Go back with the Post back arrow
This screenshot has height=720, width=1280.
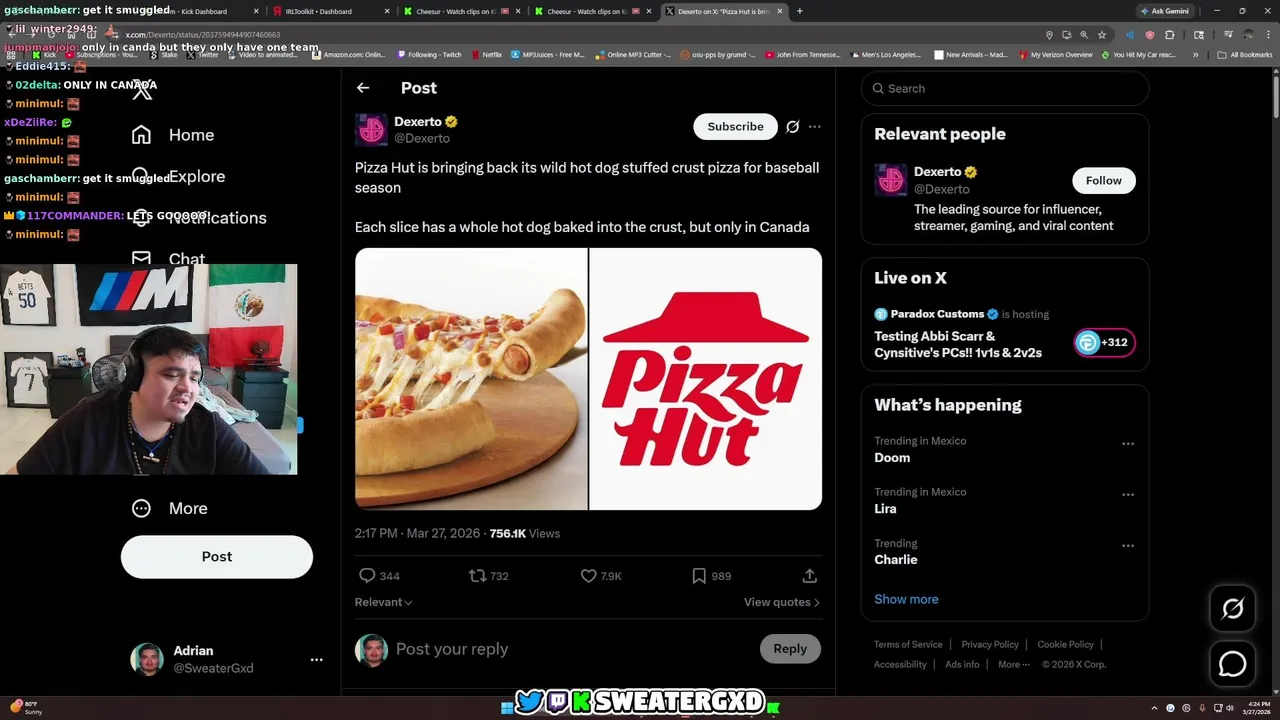pyautogui.click(x=363, y=88)
